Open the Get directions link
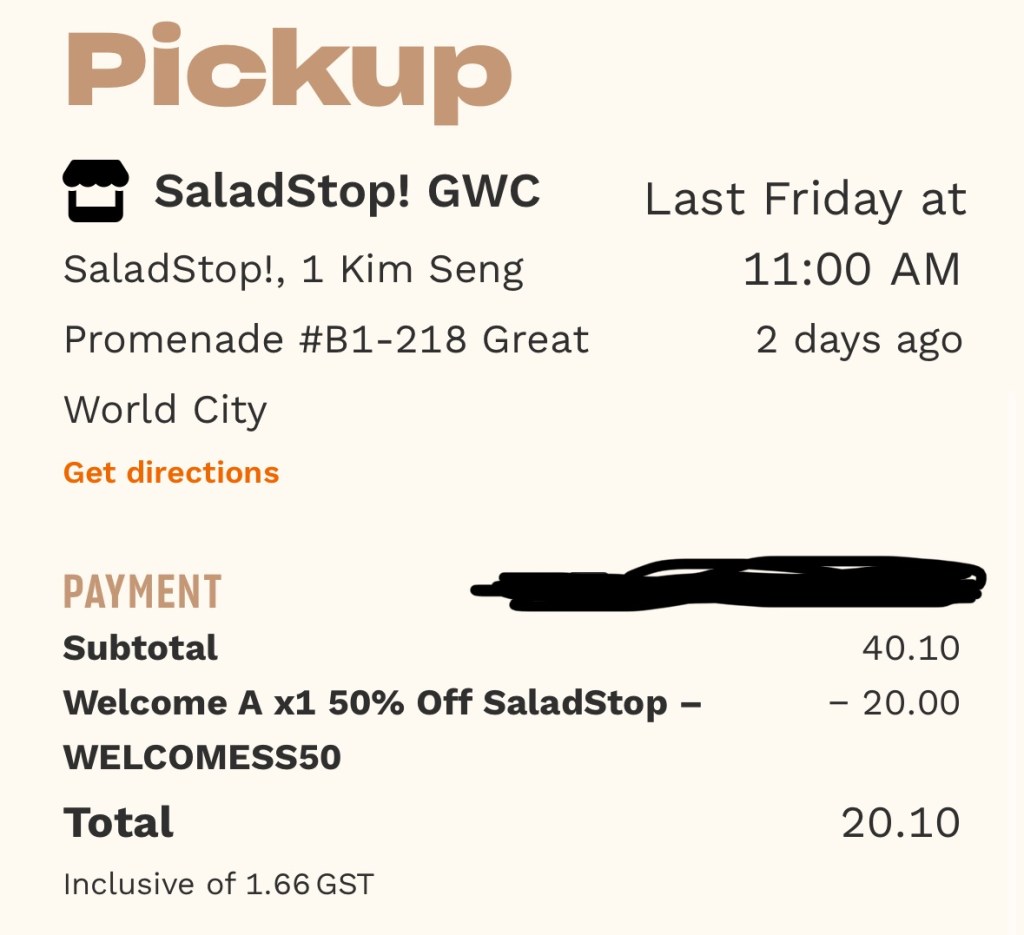This screenshot has width=1024, height=935. (171, 472)
